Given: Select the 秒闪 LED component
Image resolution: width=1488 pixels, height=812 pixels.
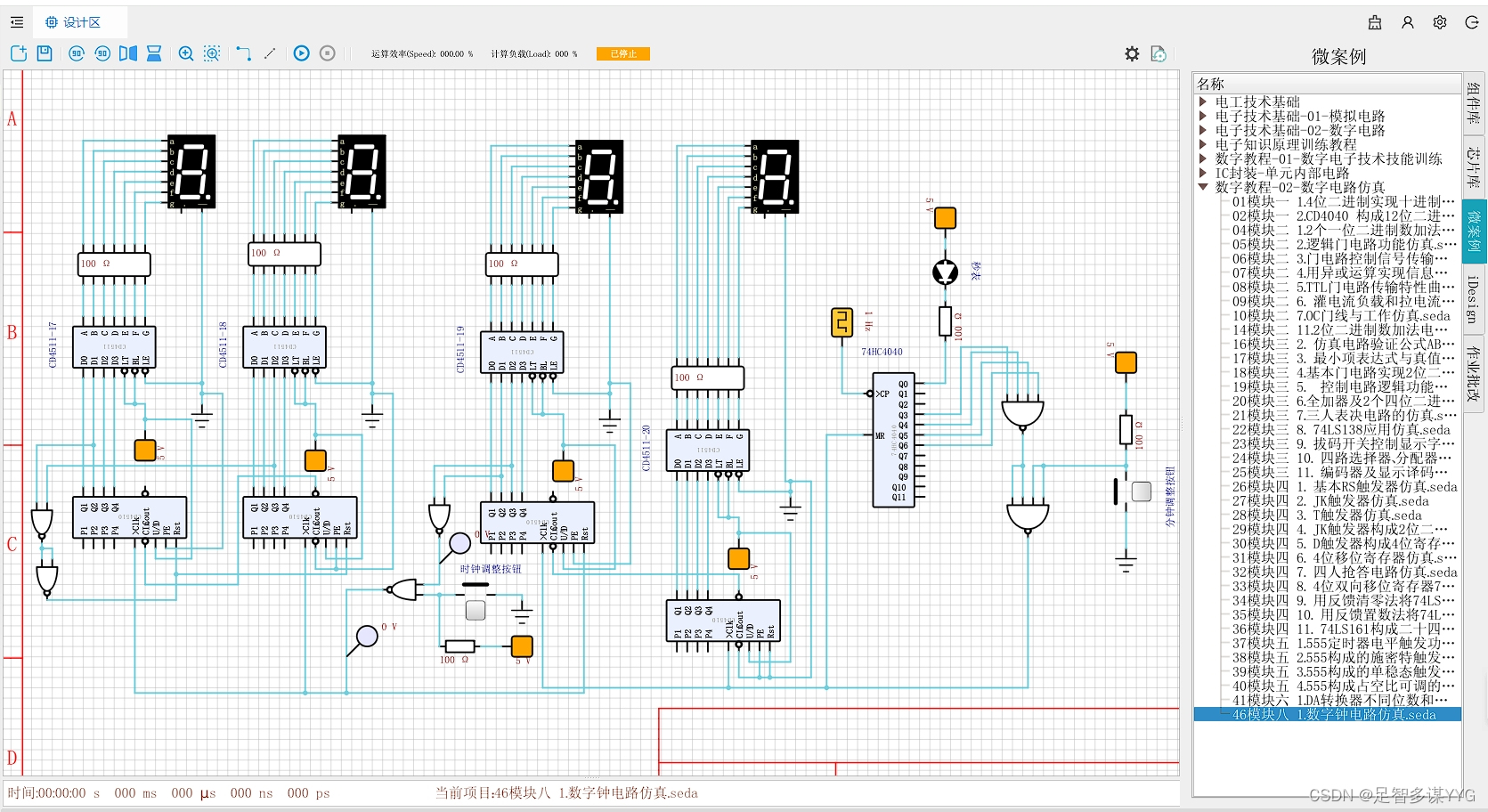Looking at the screenshot, I should pyautogui.click(x=945, y=272).
